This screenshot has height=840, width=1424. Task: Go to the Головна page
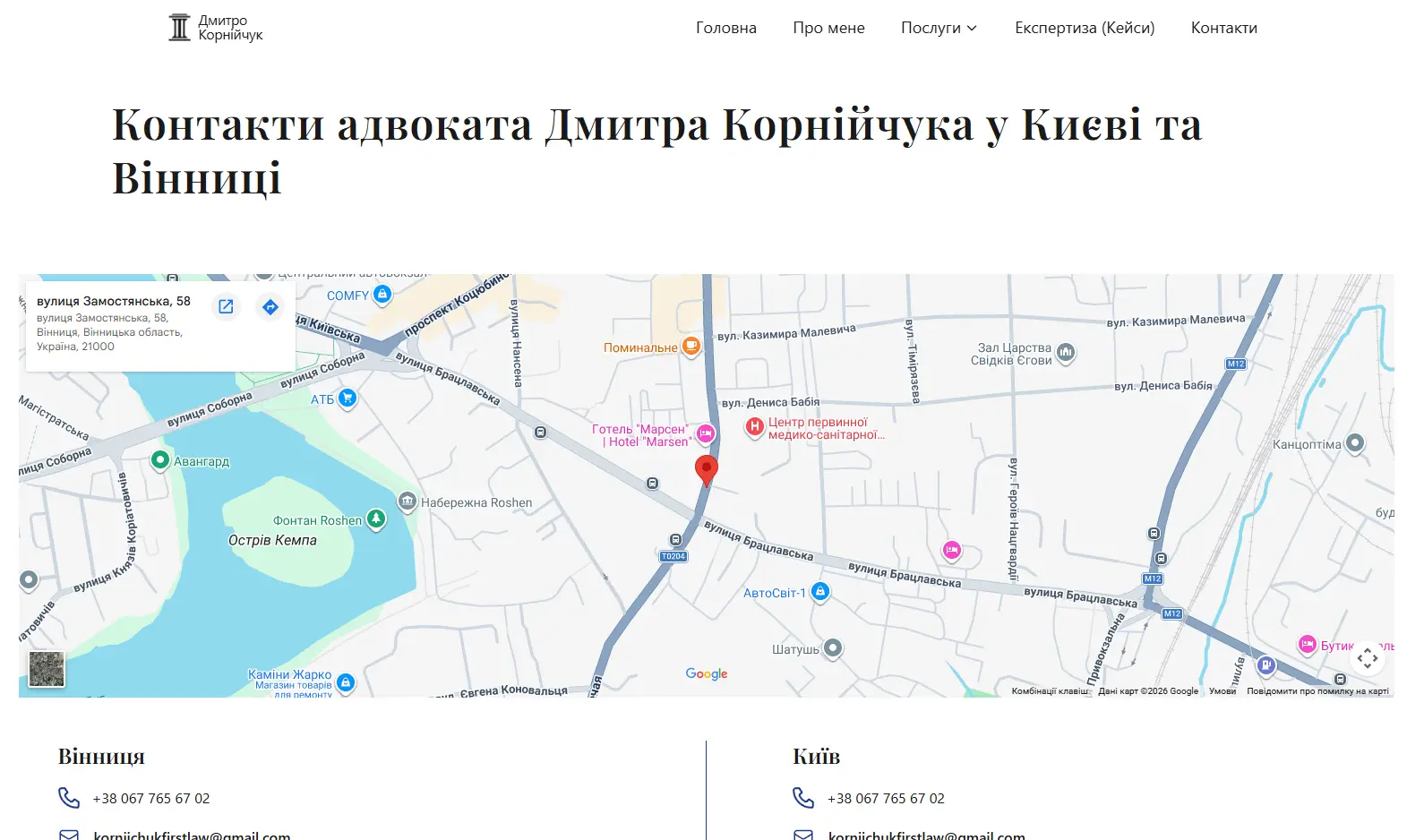click(x=725, y=28)
